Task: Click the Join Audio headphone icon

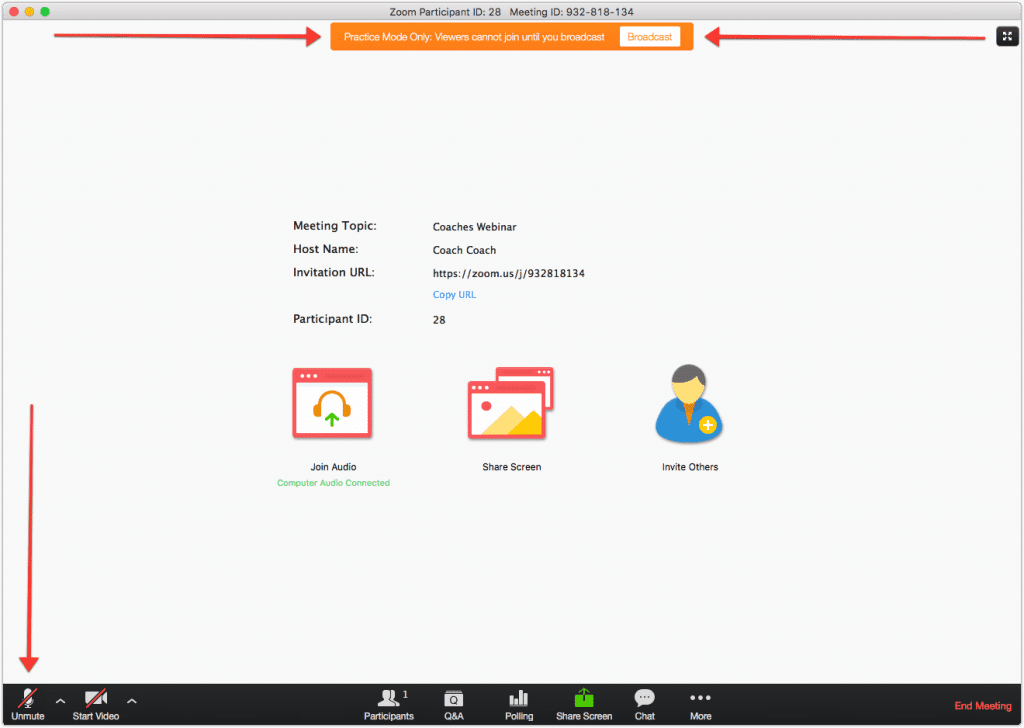Action: tap(332, 403)
